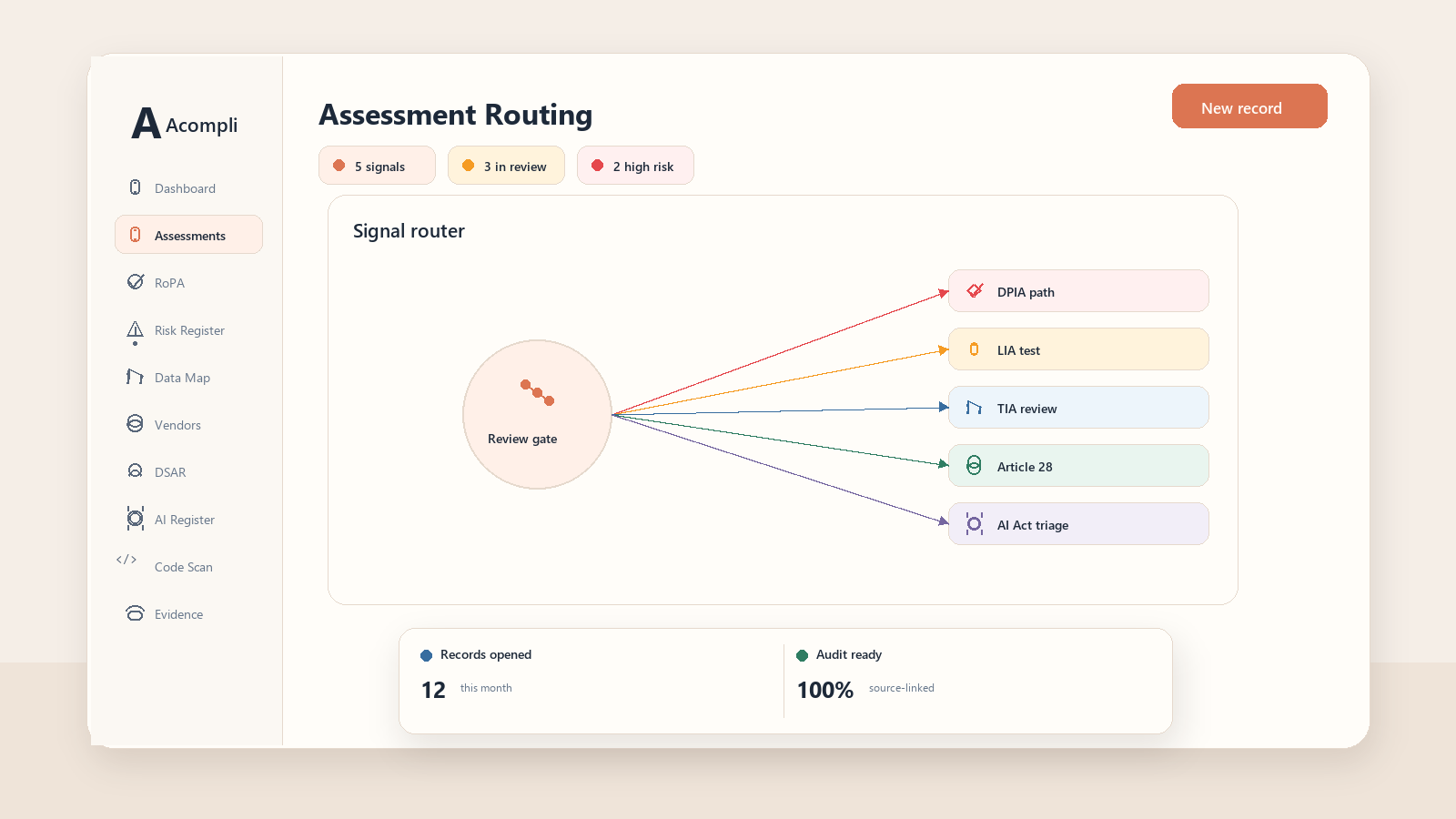The image size is (1456, 819).
Task: Open Code Scan from the sidebar
Action: [188, 567]
